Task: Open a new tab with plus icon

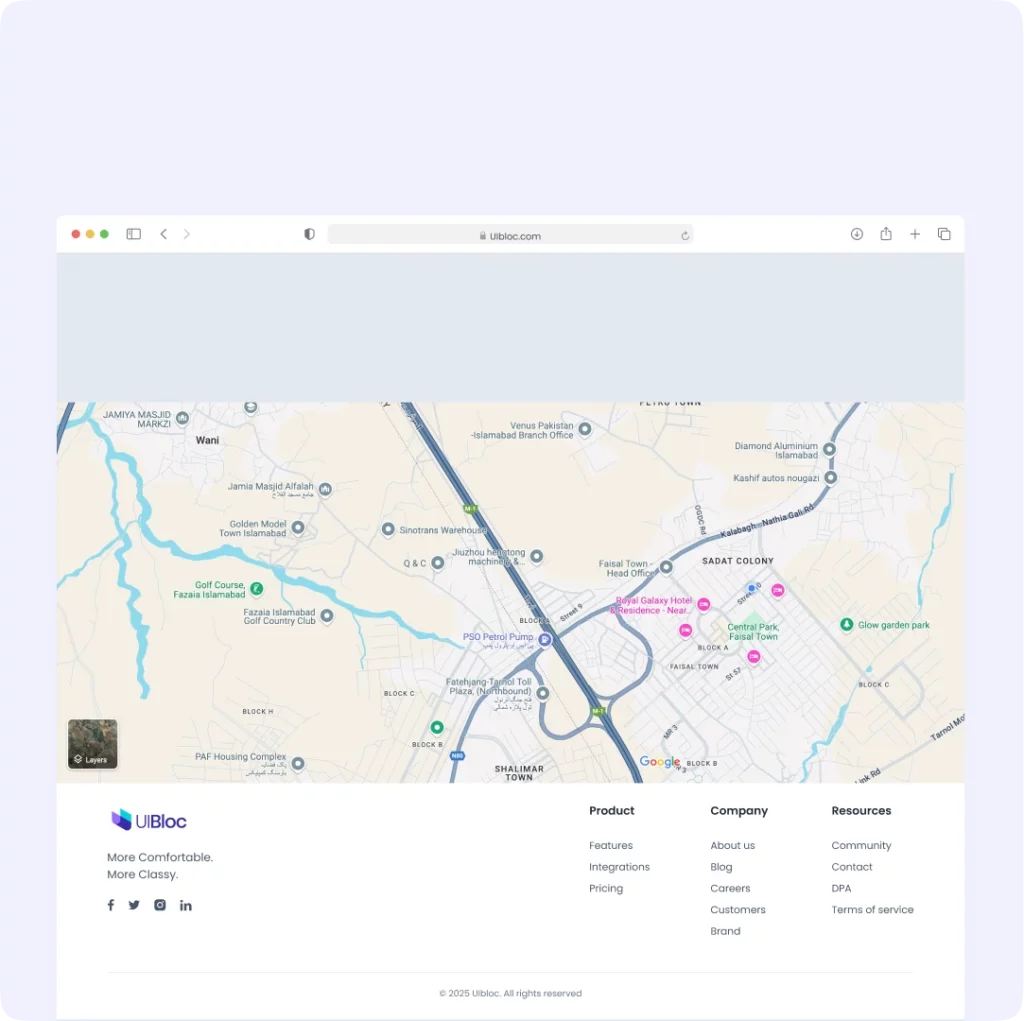Action: point(915,234)
